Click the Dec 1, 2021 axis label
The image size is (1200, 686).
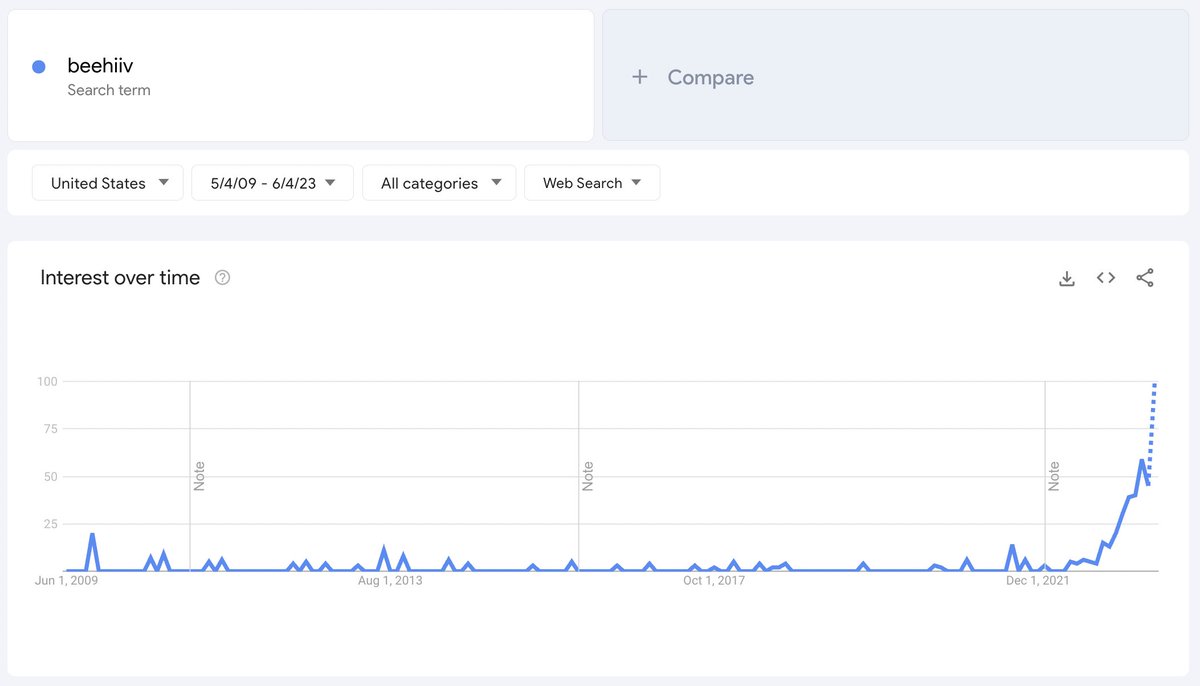[1038, 580]
